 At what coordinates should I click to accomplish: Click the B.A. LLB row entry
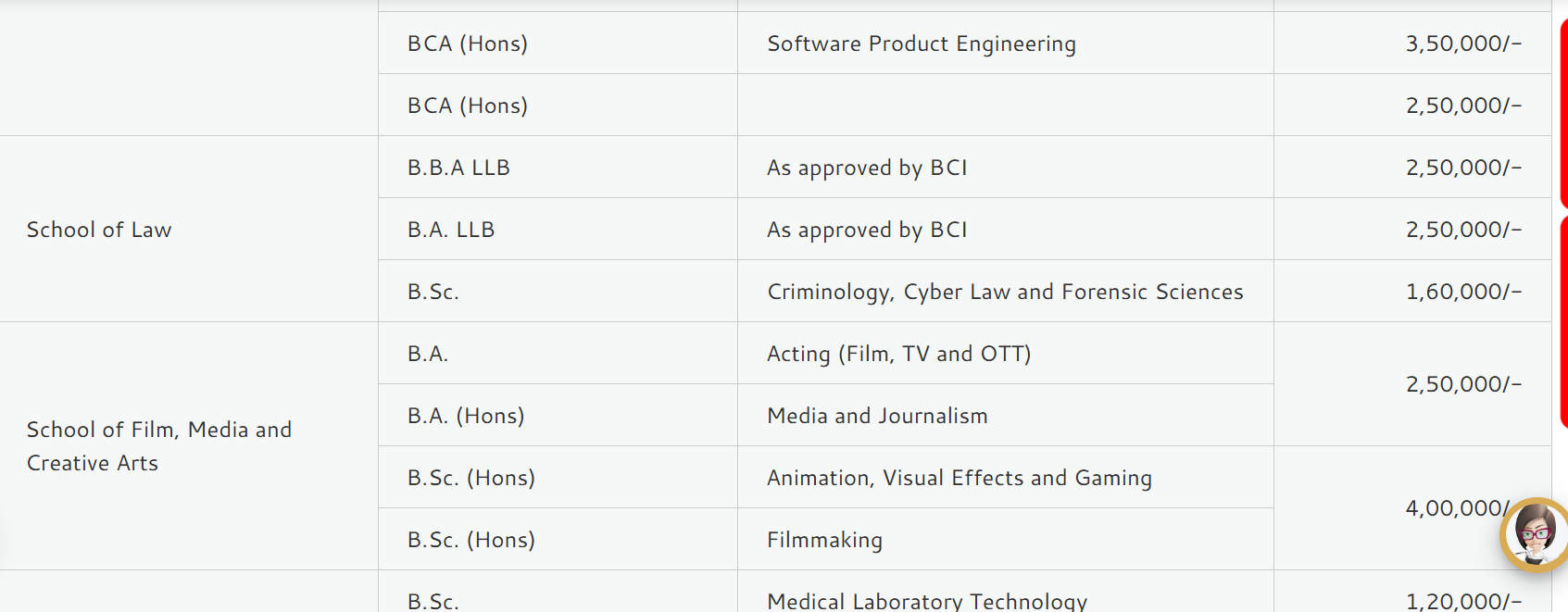pyautogui.click(x=451, y=229)
